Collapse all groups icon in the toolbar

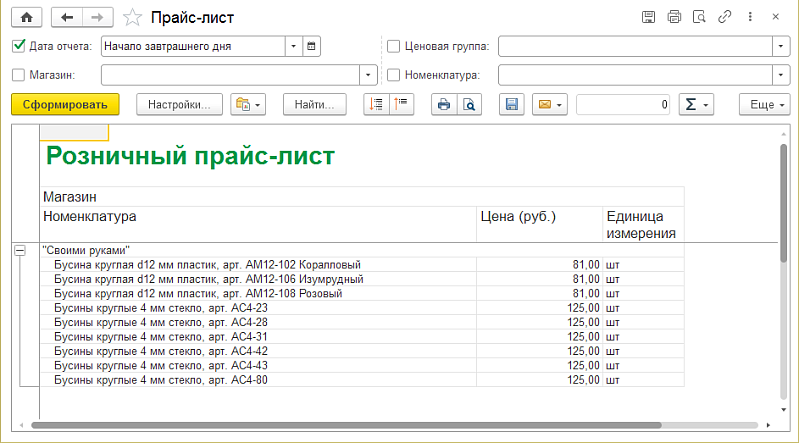401,104
